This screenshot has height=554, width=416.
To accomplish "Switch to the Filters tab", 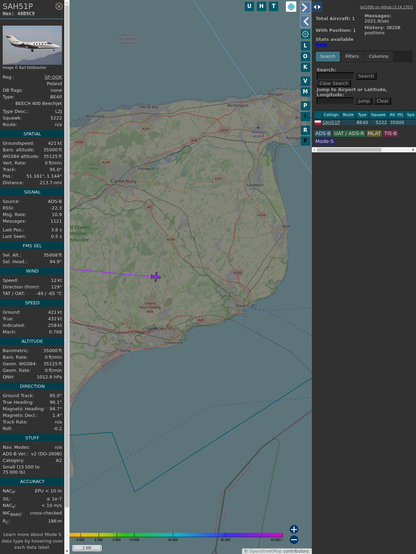I will tap(352, 56).
